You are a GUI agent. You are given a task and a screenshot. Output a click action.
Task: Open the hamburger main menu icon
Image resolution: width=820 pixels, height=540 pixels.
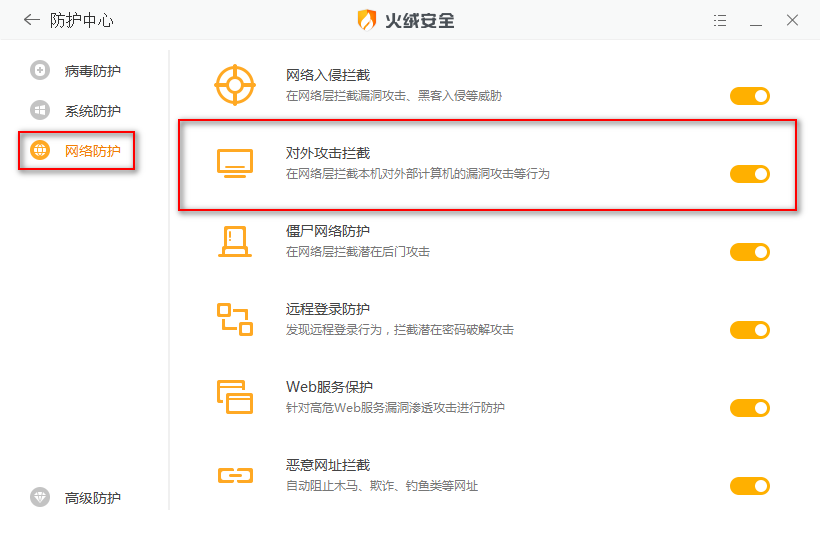click(720, 20)
